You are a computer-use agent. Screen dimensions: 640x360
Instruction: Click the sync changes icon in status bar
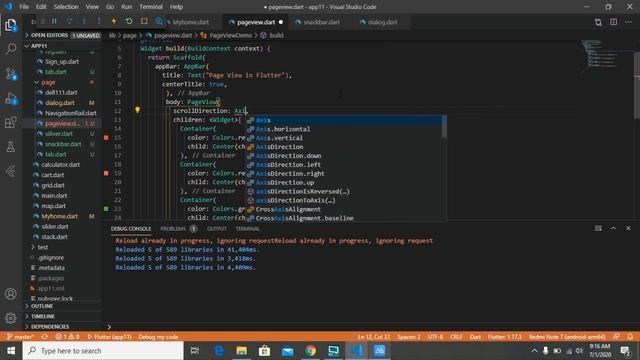[x=44, y=337]
